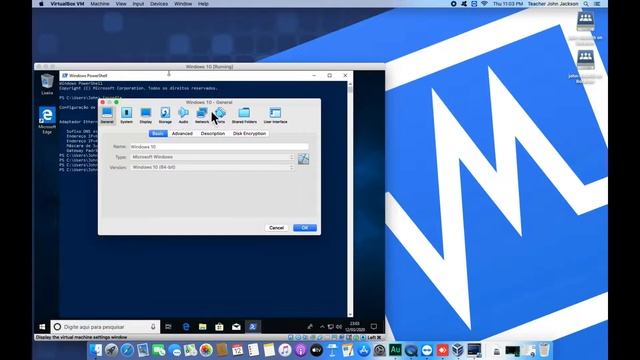Open VirtualBox from the Dock
The height and width of the screenshot is (360, 640).
click(458, 350)
